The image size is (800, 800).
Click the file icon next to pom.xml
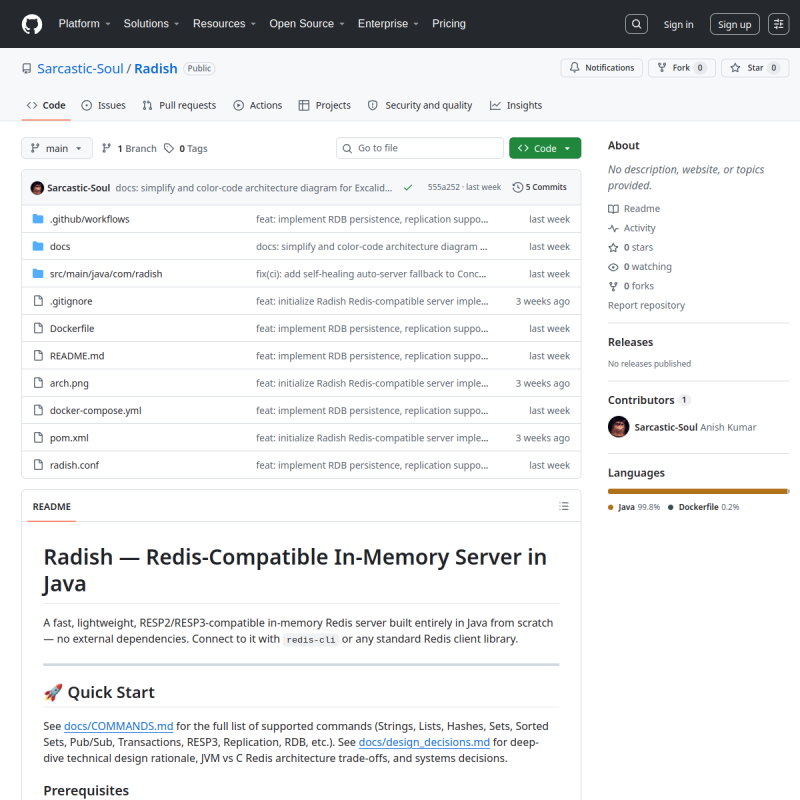tap(38, 437)
